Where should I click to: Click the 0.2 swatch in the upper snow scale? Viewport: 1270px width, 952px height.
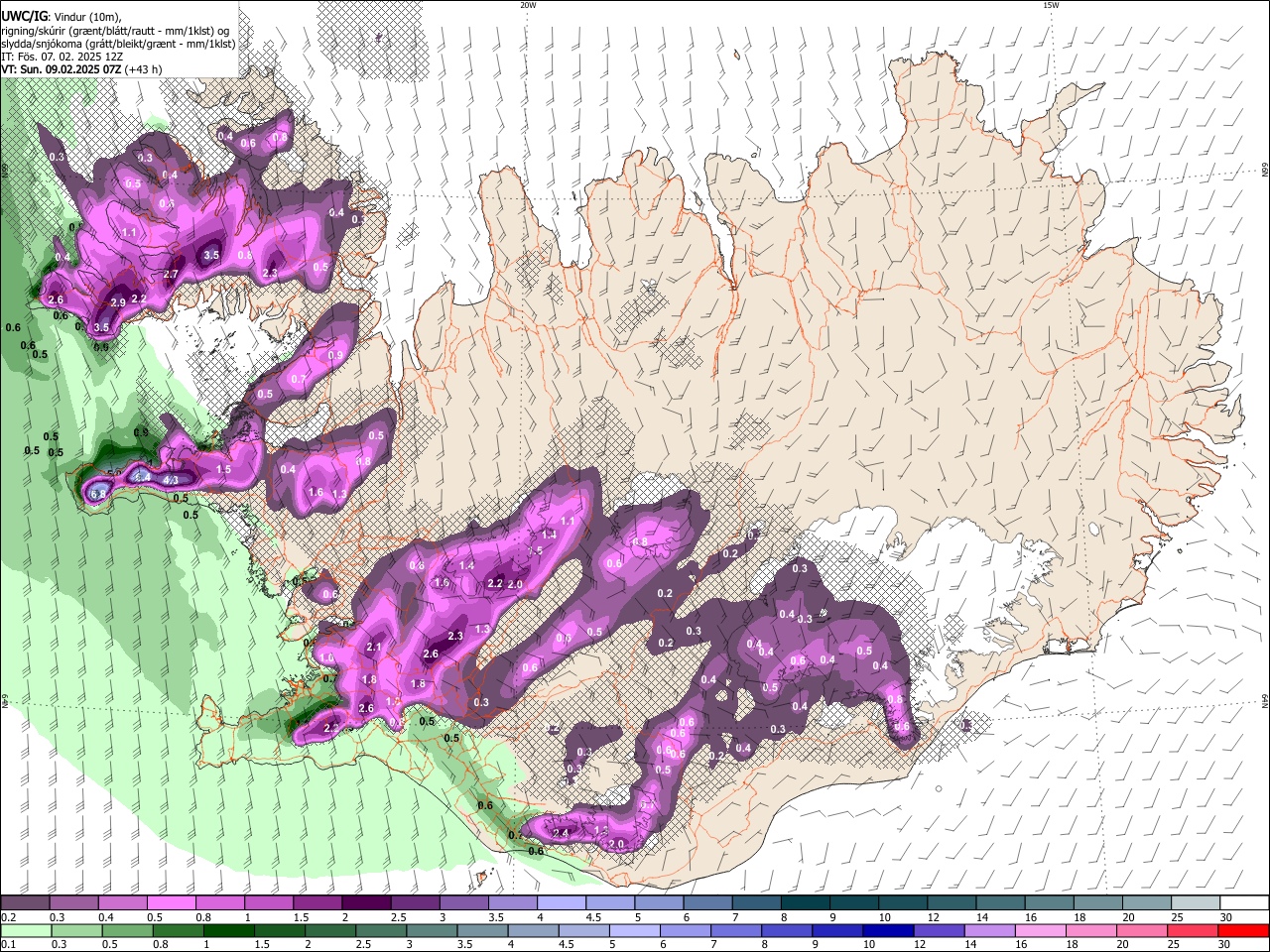[x=25, y=903]
